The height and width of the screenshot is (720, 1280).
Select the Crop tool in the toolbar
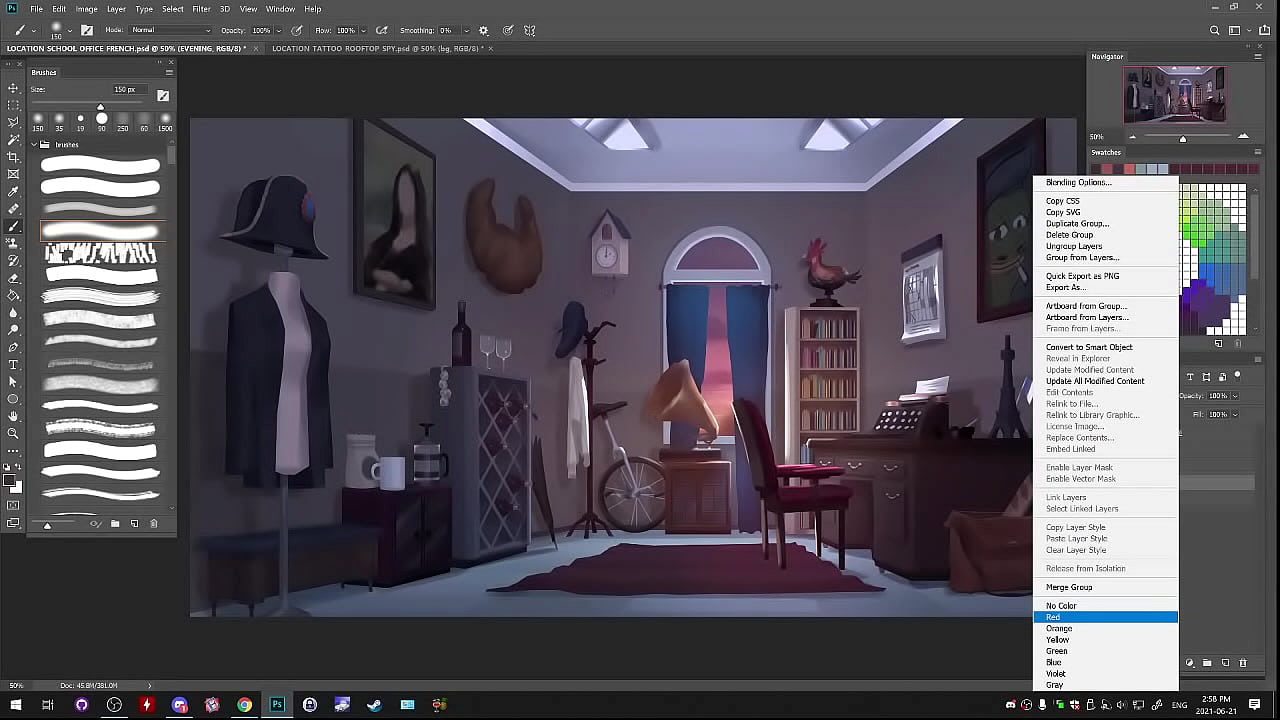[13, 157]
